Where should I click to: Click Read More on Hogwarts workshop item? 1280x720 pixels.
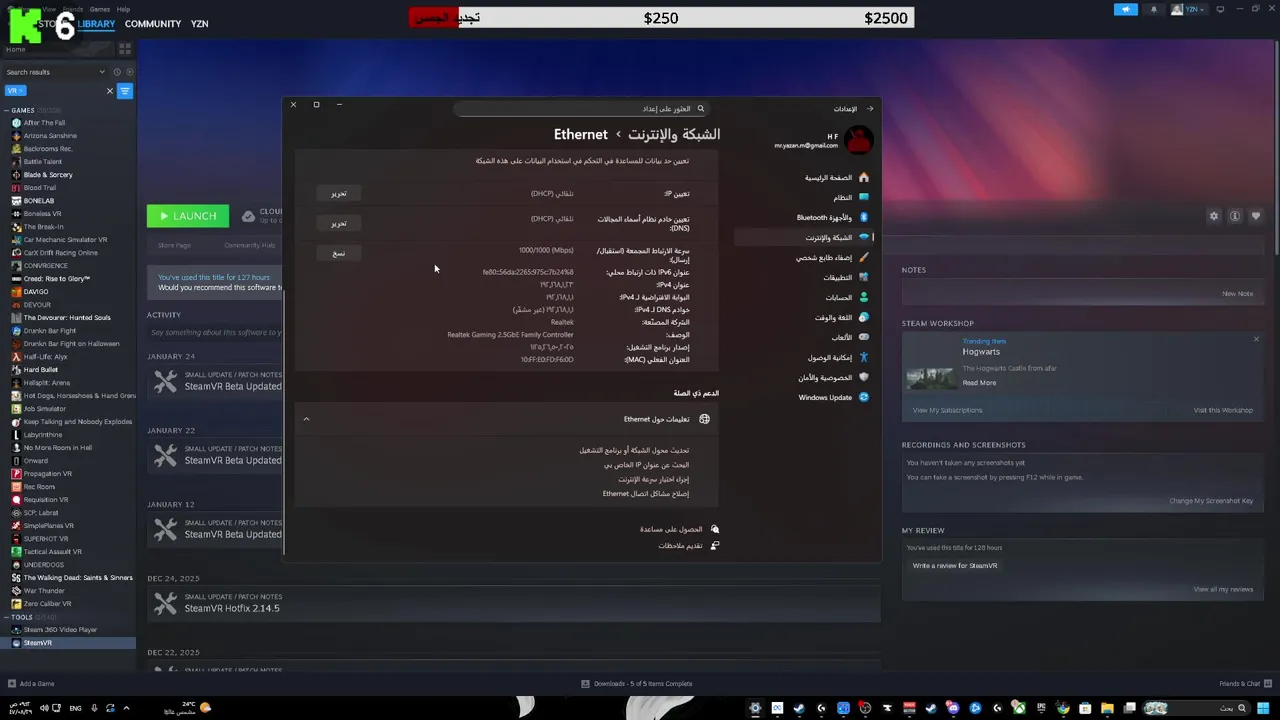pos(979,383)
